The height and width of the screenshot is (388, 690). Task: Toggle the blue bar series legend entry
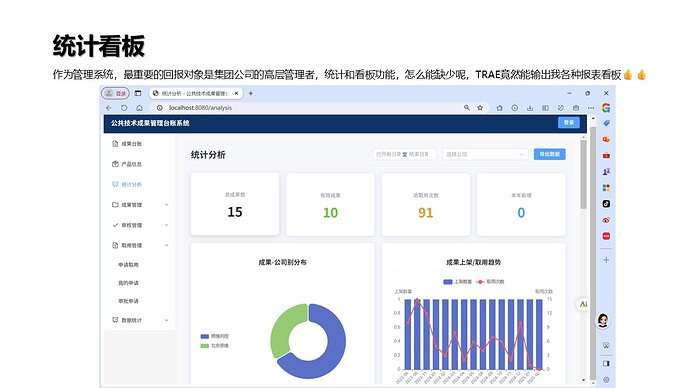point(457,282)
